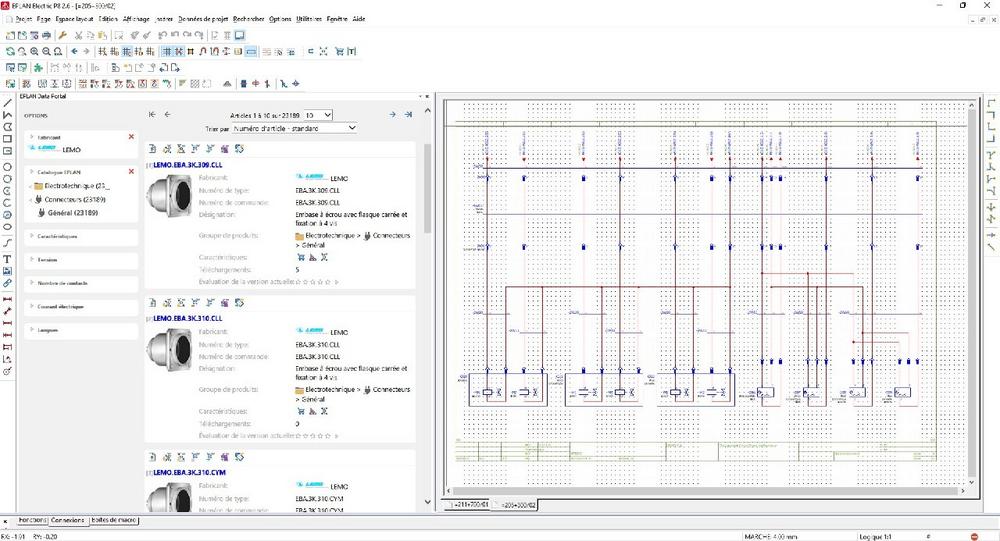Screen dimensions: 1000x541
Task: Click the shopping cart icon in the toolbar
Action: click(339, 51)
